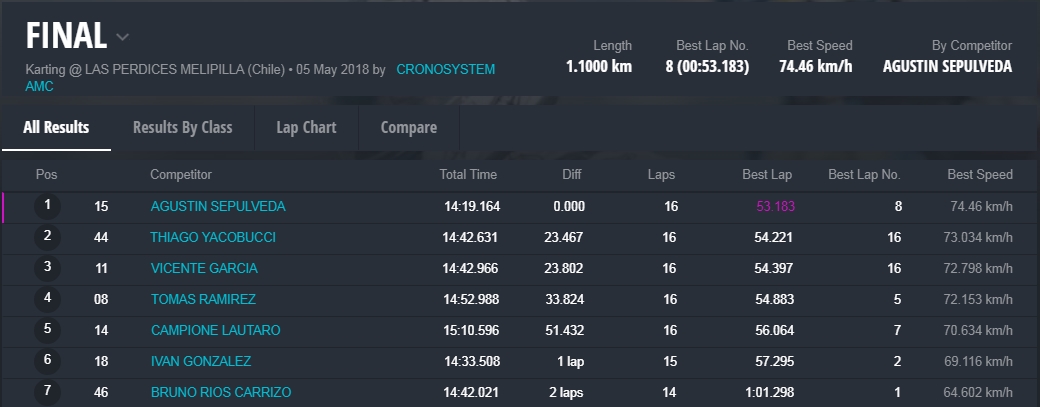
Task: Click the purple best lap 53.183
Action: 774,206
